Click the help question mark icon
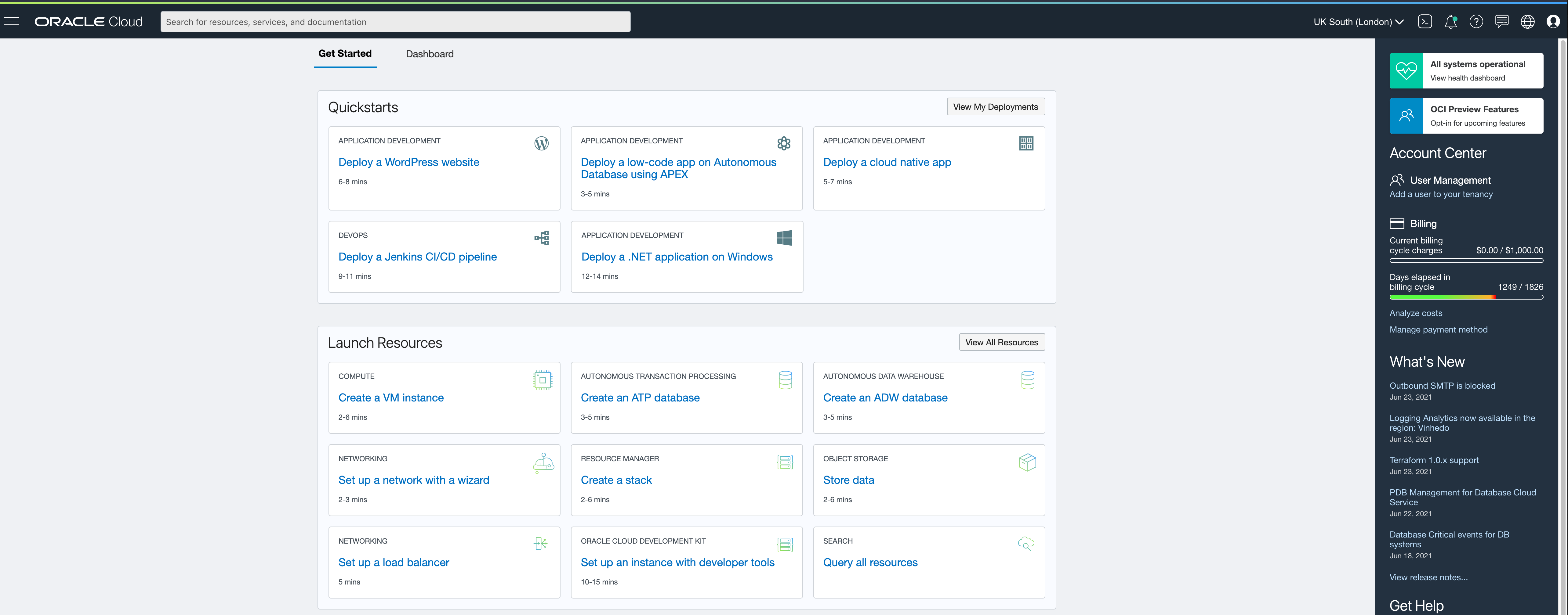Image resolution: width=1568 pixels, height=615 pixels. coord(1476,21)
